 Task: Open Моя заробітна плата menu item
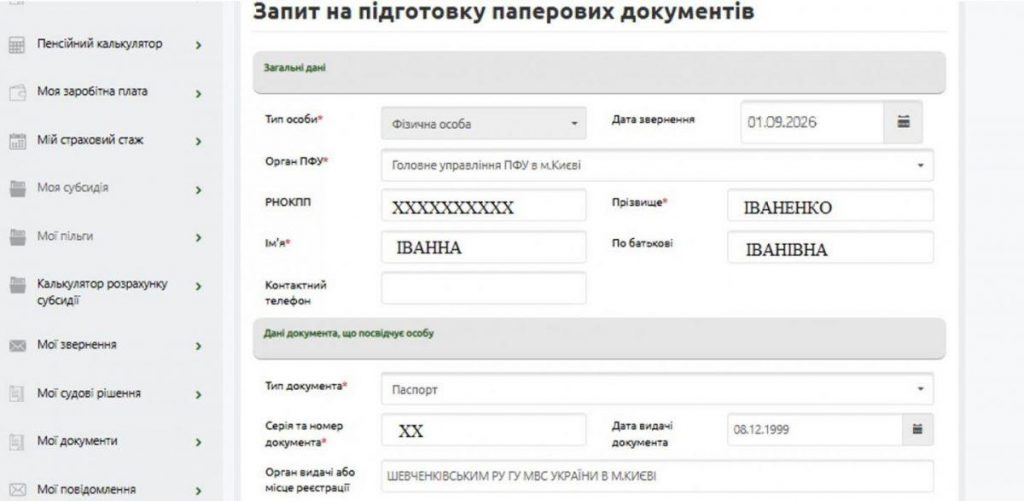coord(92,91)
